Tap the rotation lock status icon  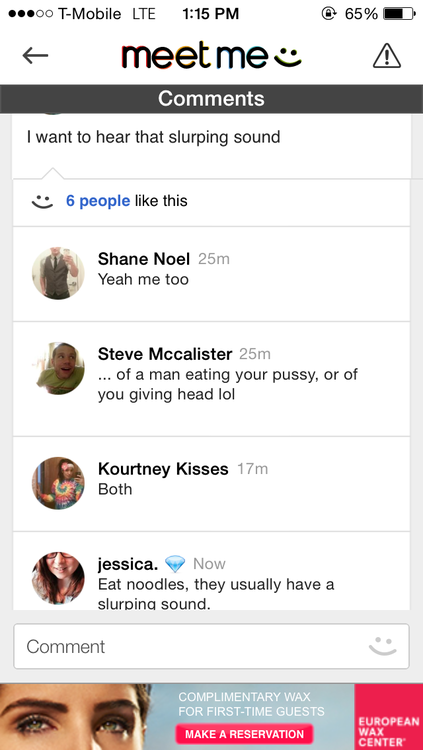coord(329,14)
